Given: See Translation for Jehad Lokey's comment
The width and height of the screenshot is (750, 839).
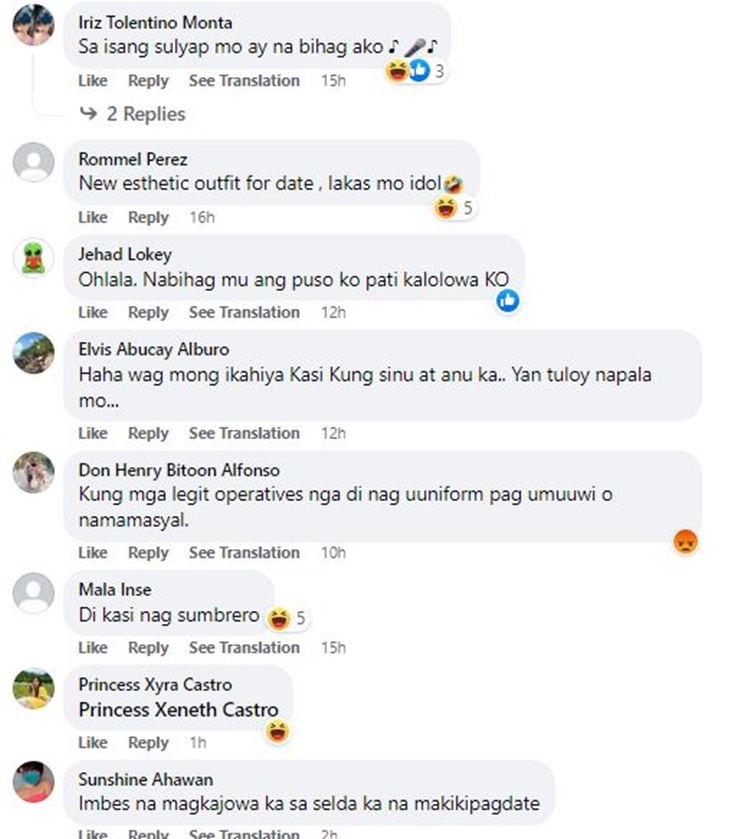Looking at the screenshot, I should coord(244,312).
